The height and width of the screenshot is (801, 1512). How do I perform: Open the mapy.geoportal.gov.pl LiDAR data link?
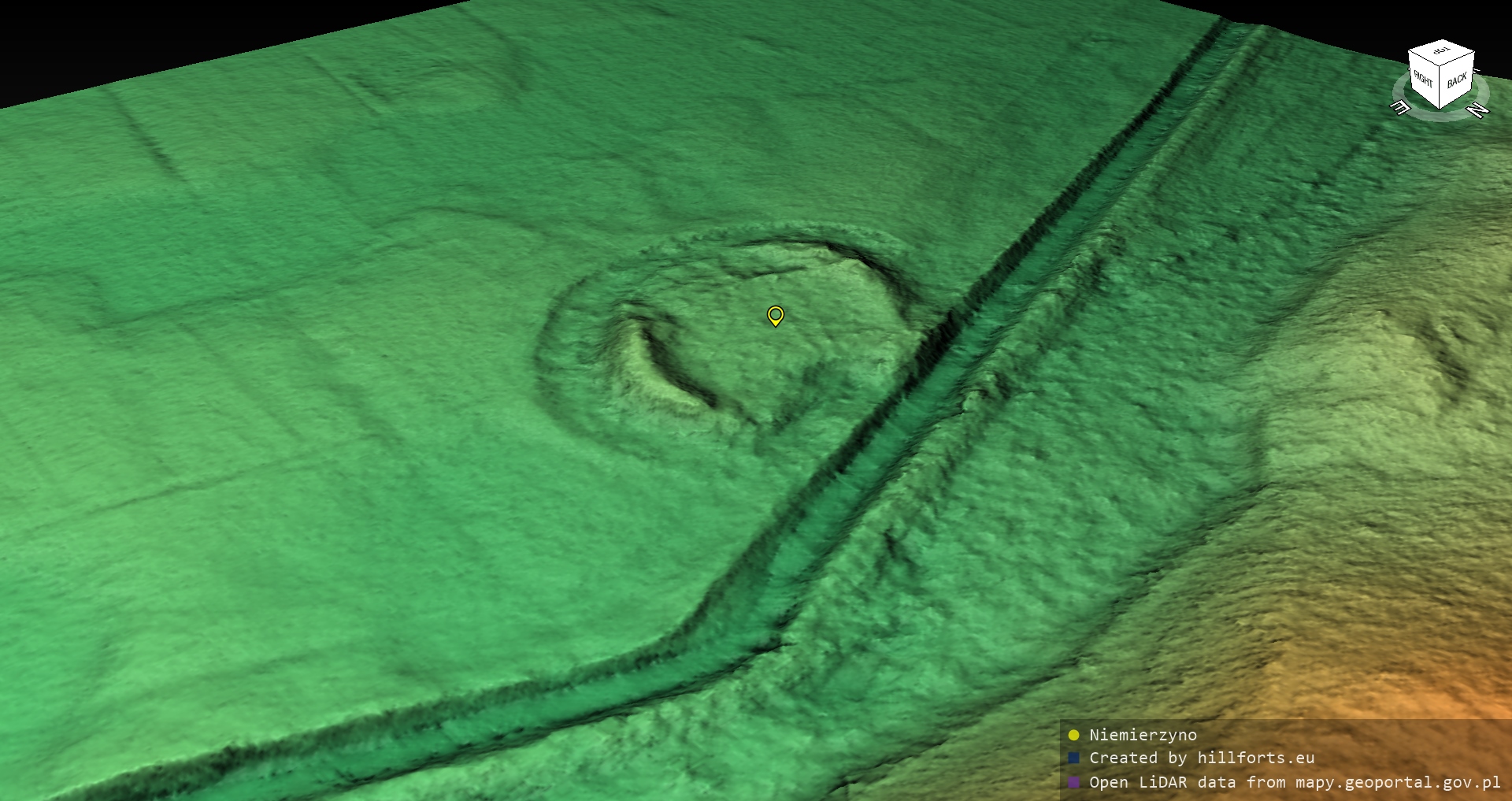click(x=1295, y=782)
